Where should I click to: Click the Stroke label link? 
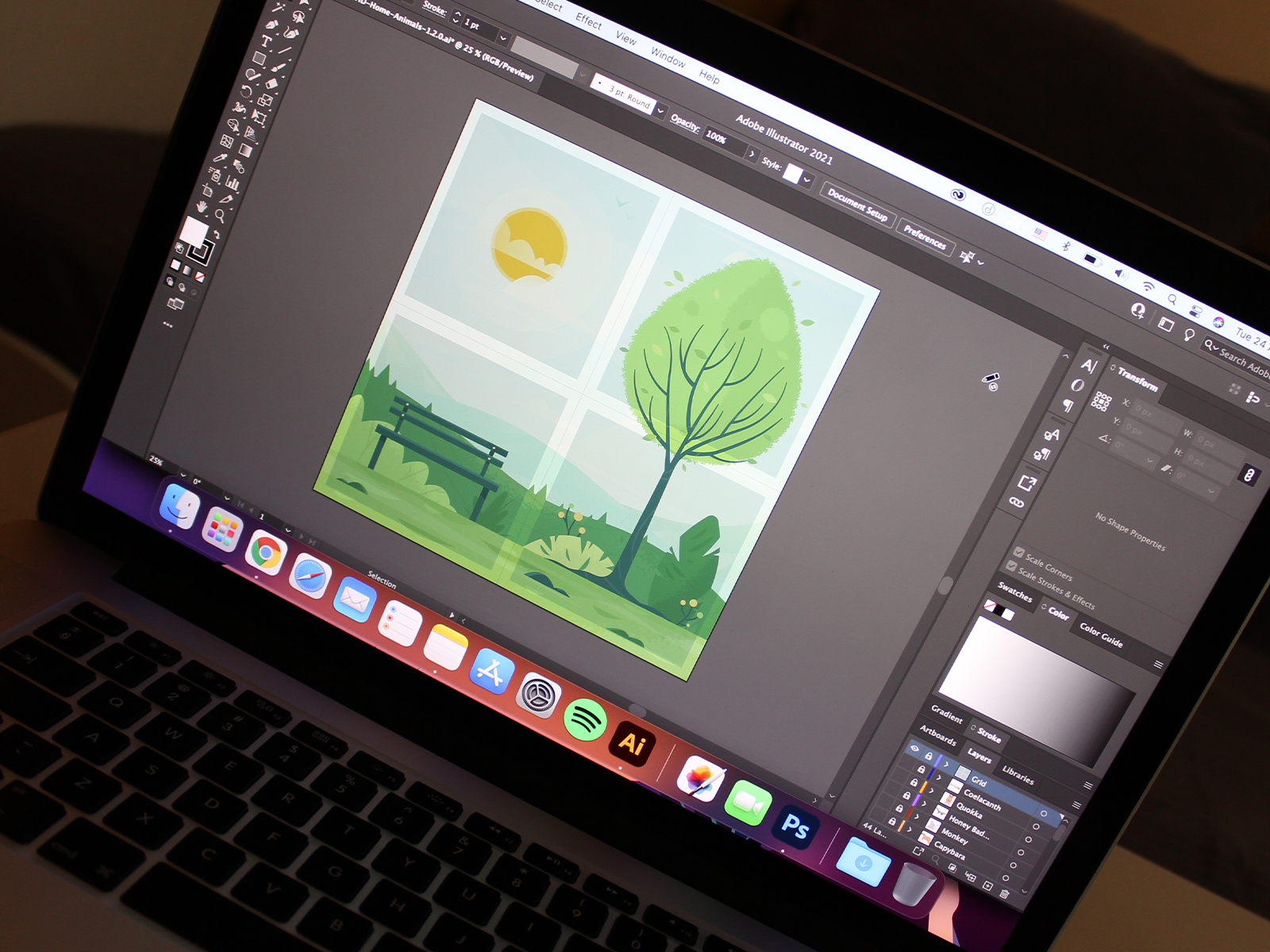[x=434, y=8]
